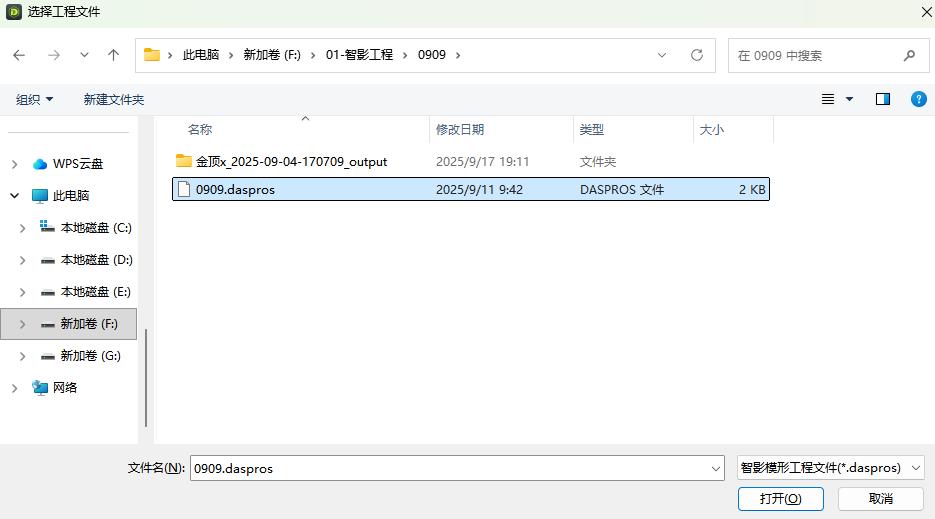935x519 pixels.
Task: Expand chevron after 0909 in breadcrumb
Action: click(458, 55)
